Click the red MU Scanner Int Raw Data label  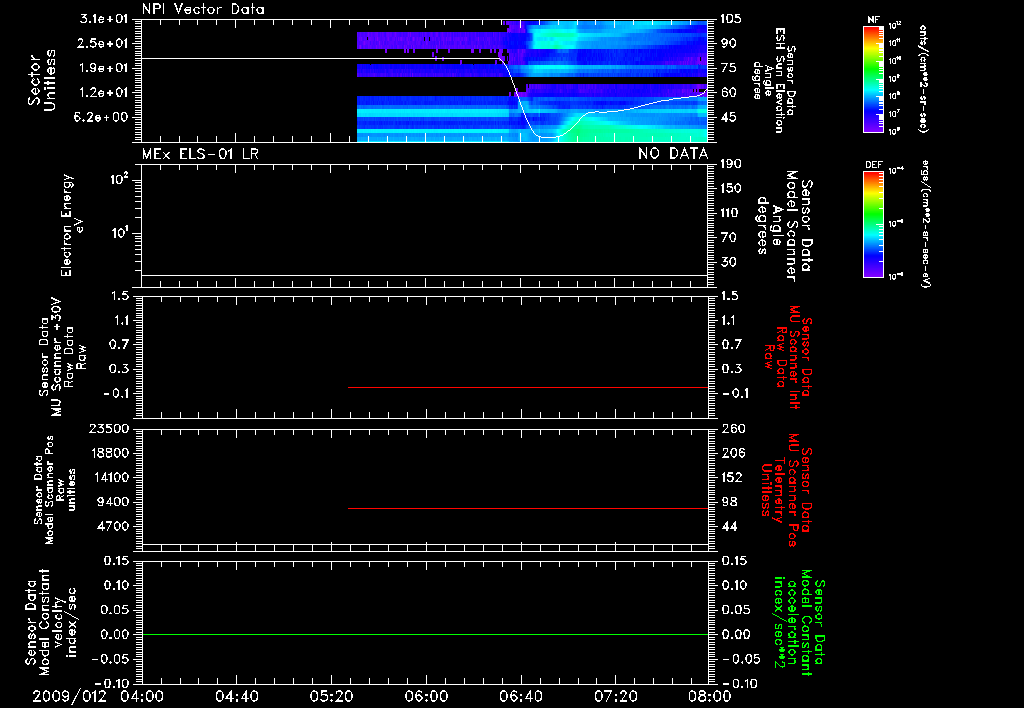788,357
